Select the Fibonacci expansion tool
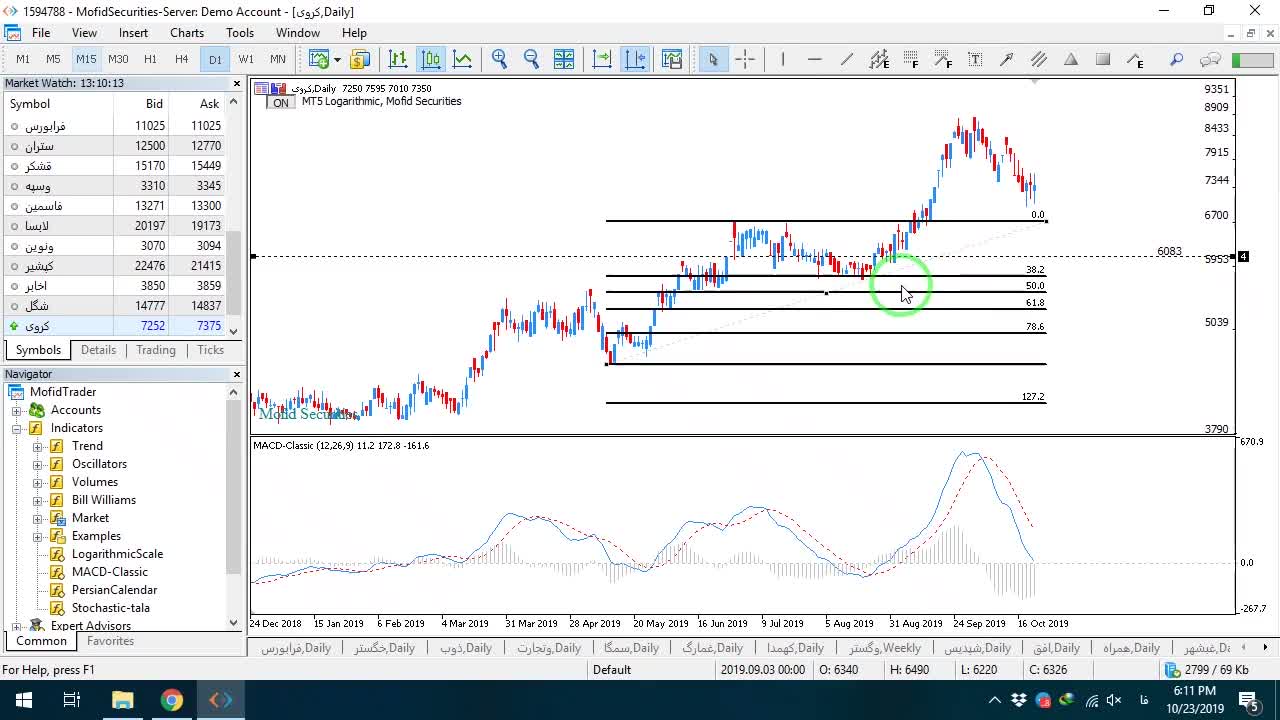 click(943, 59)
